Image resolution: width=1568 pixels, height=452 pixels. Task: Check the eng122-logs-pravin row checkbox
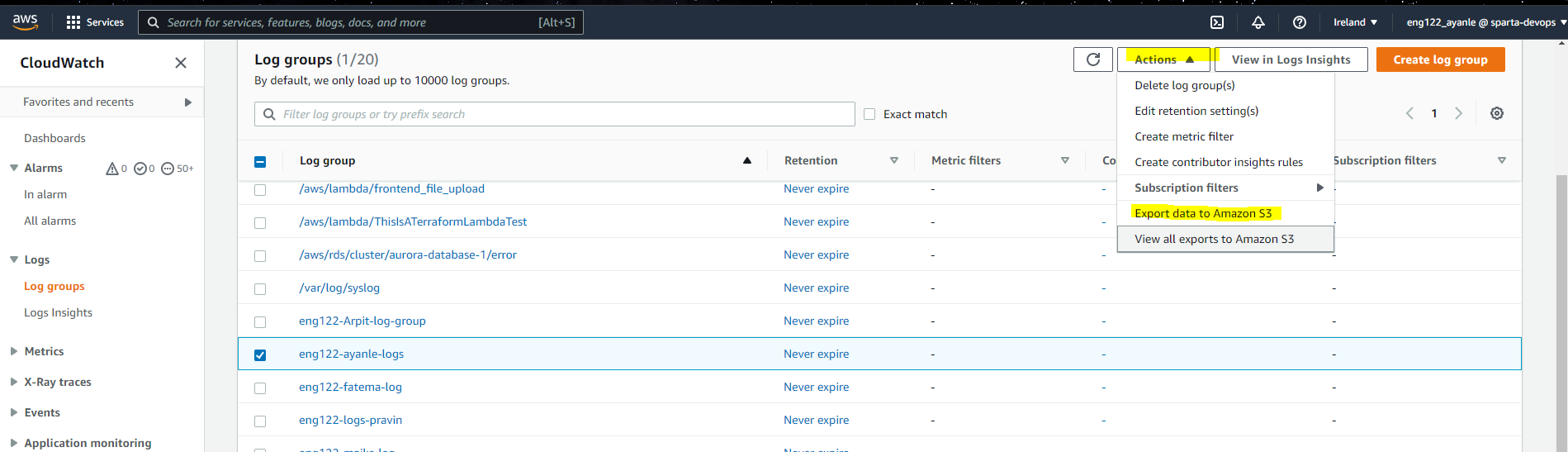(x=260, y=421)
